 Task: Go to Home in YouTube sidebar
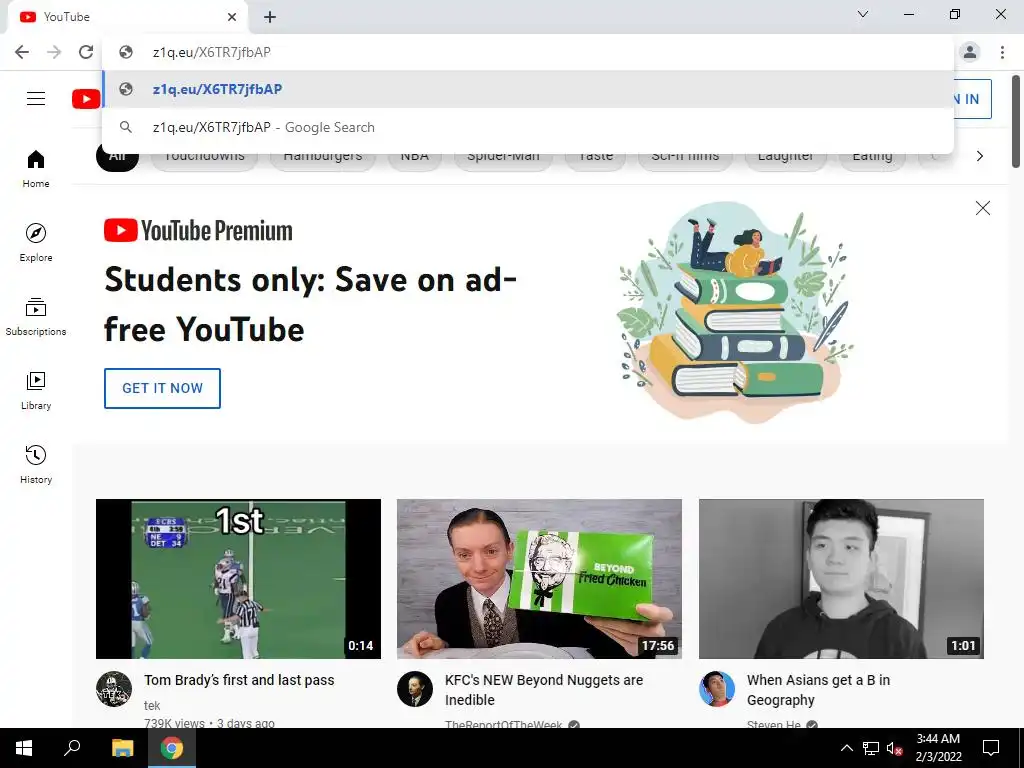pos(36,169)
